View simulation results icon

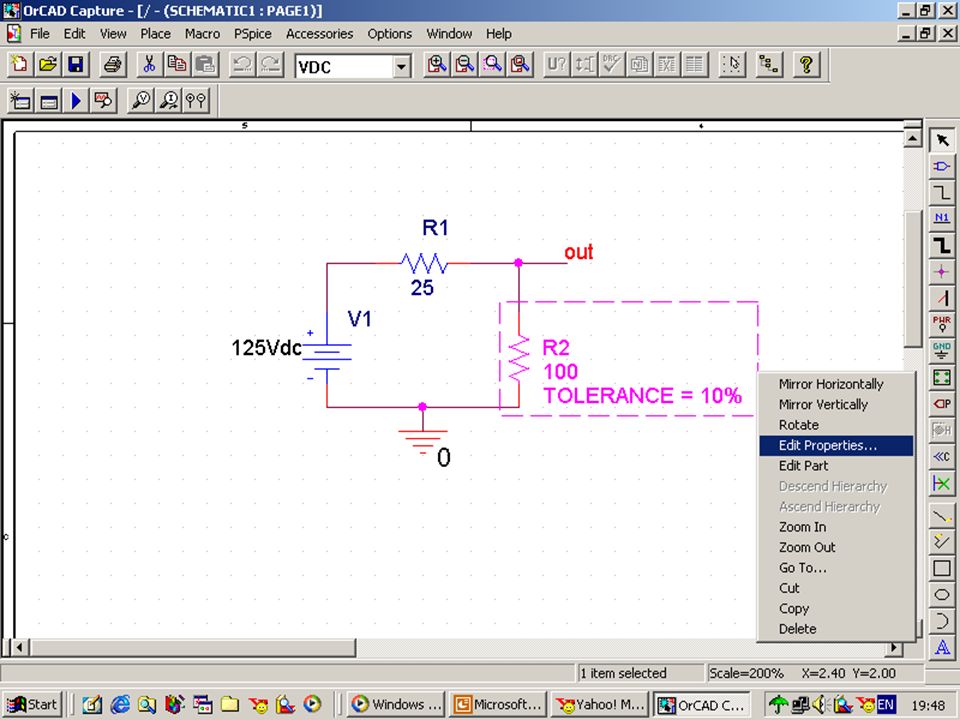pos(103,100)
